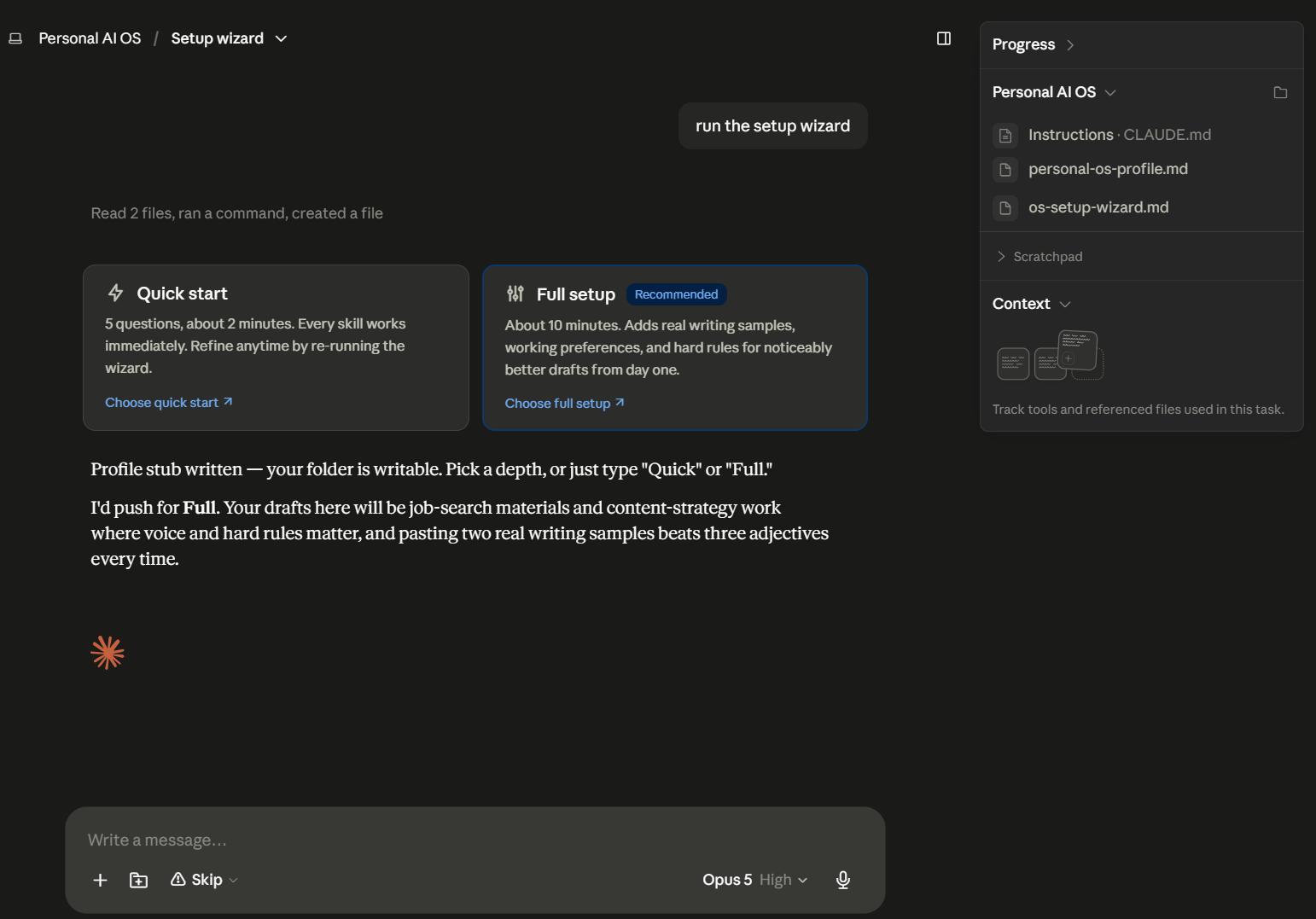Screen dimensions: 1316x919
Task: Click the sliders icon beside Full setup
Action: 515,294
